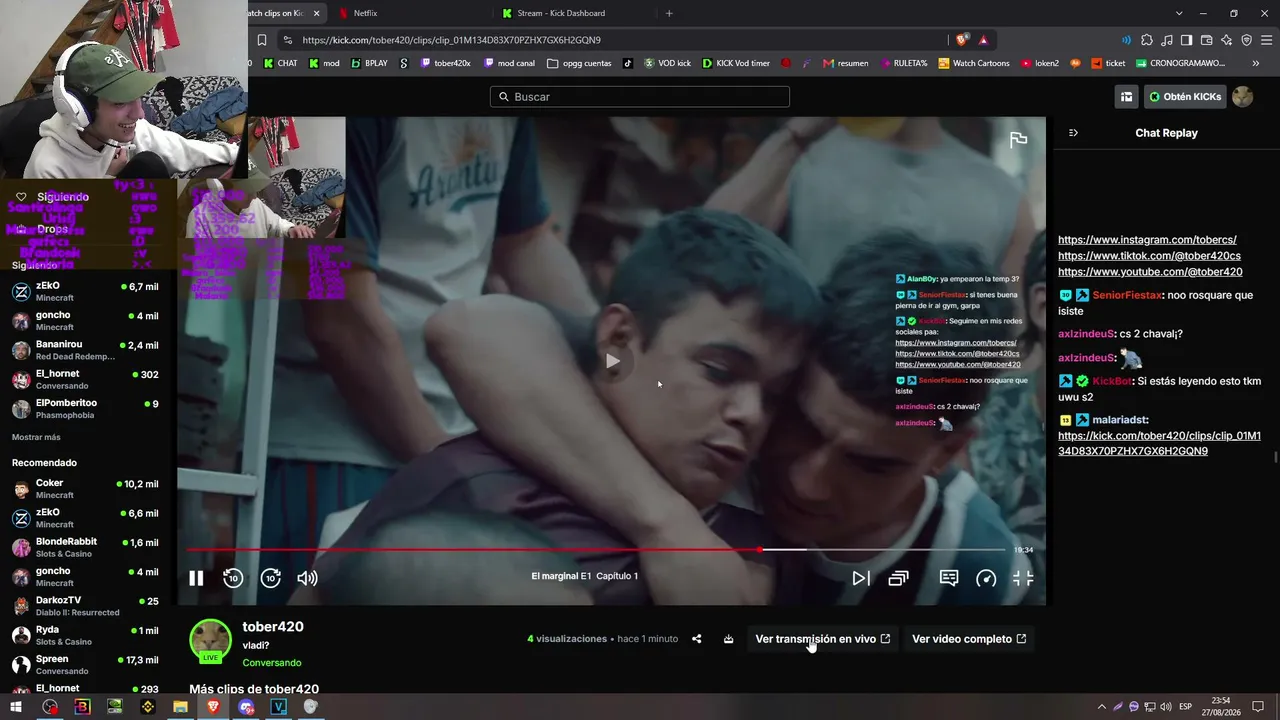Open the playback speed control
This screenshot has height=720, width=1280.
986,578
